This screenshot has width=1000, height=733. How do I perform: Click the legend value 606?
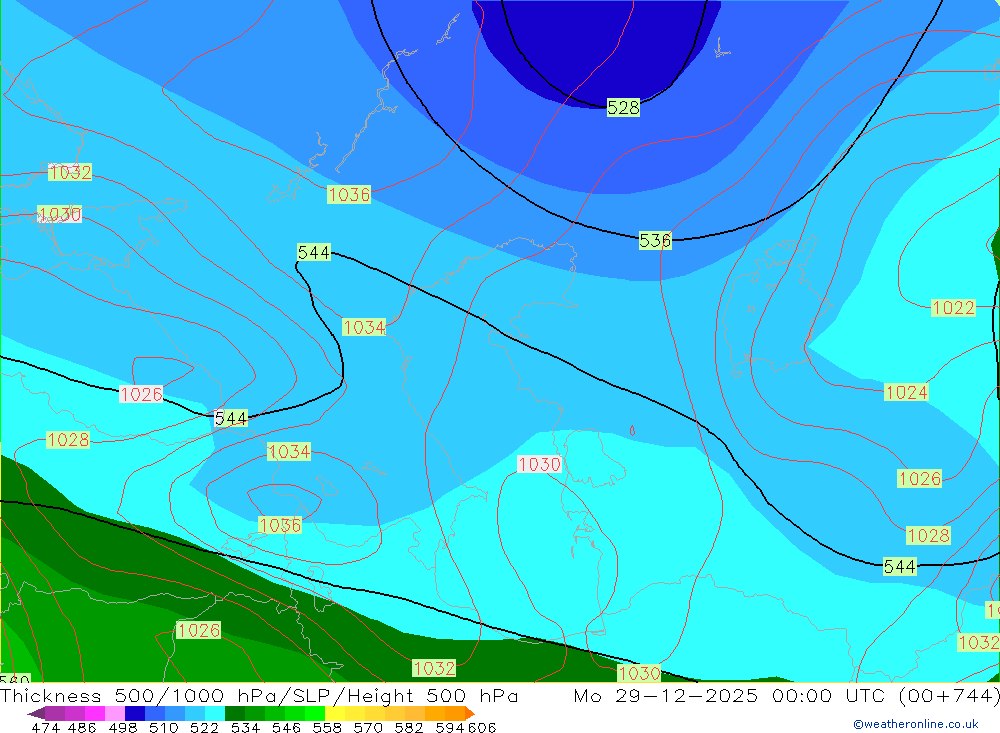pos(481,727)
